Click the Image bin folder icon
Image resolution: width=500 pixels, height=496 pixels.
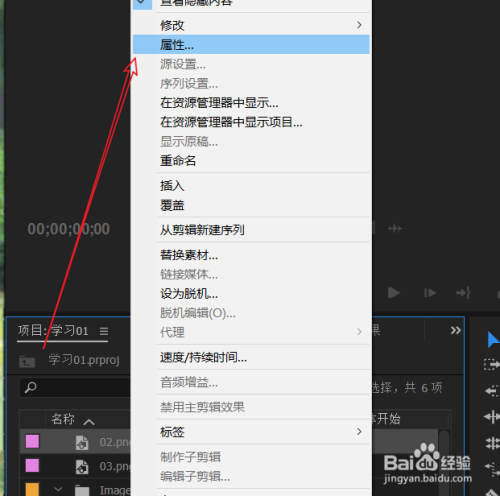82,490
